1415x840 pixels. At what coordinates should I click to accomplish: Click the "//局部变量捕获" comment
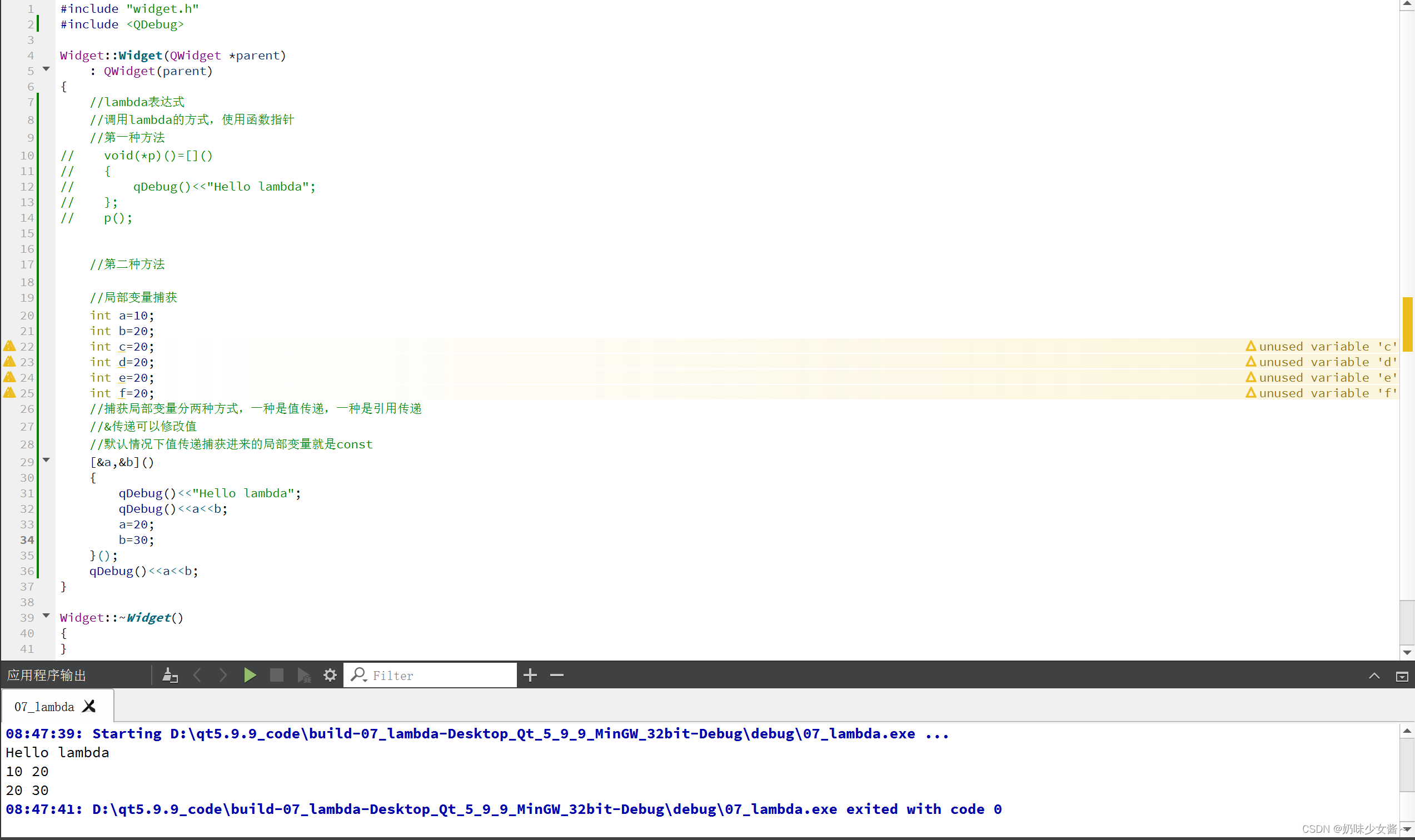[x=133, y=298]
